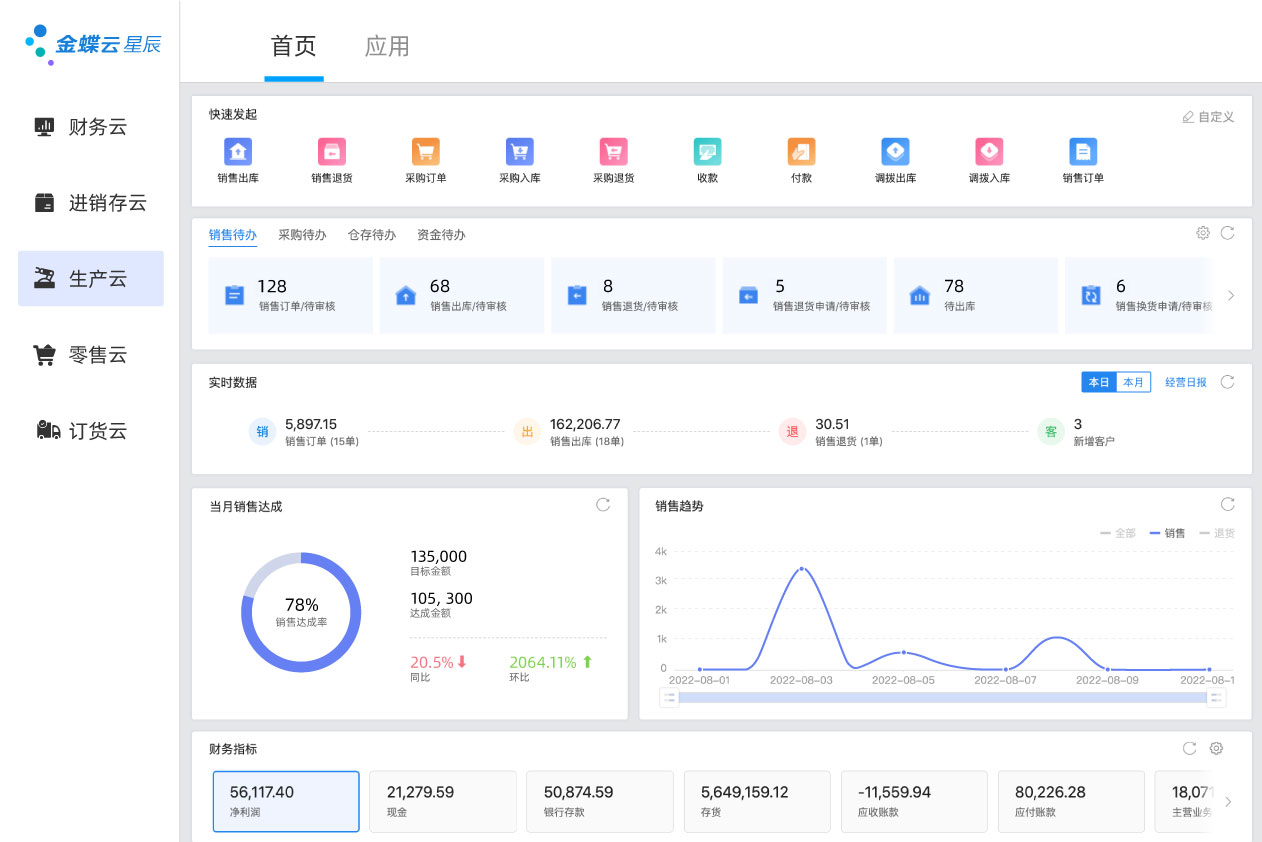Launch 调拨出库 quick action icon

(896, 151)
